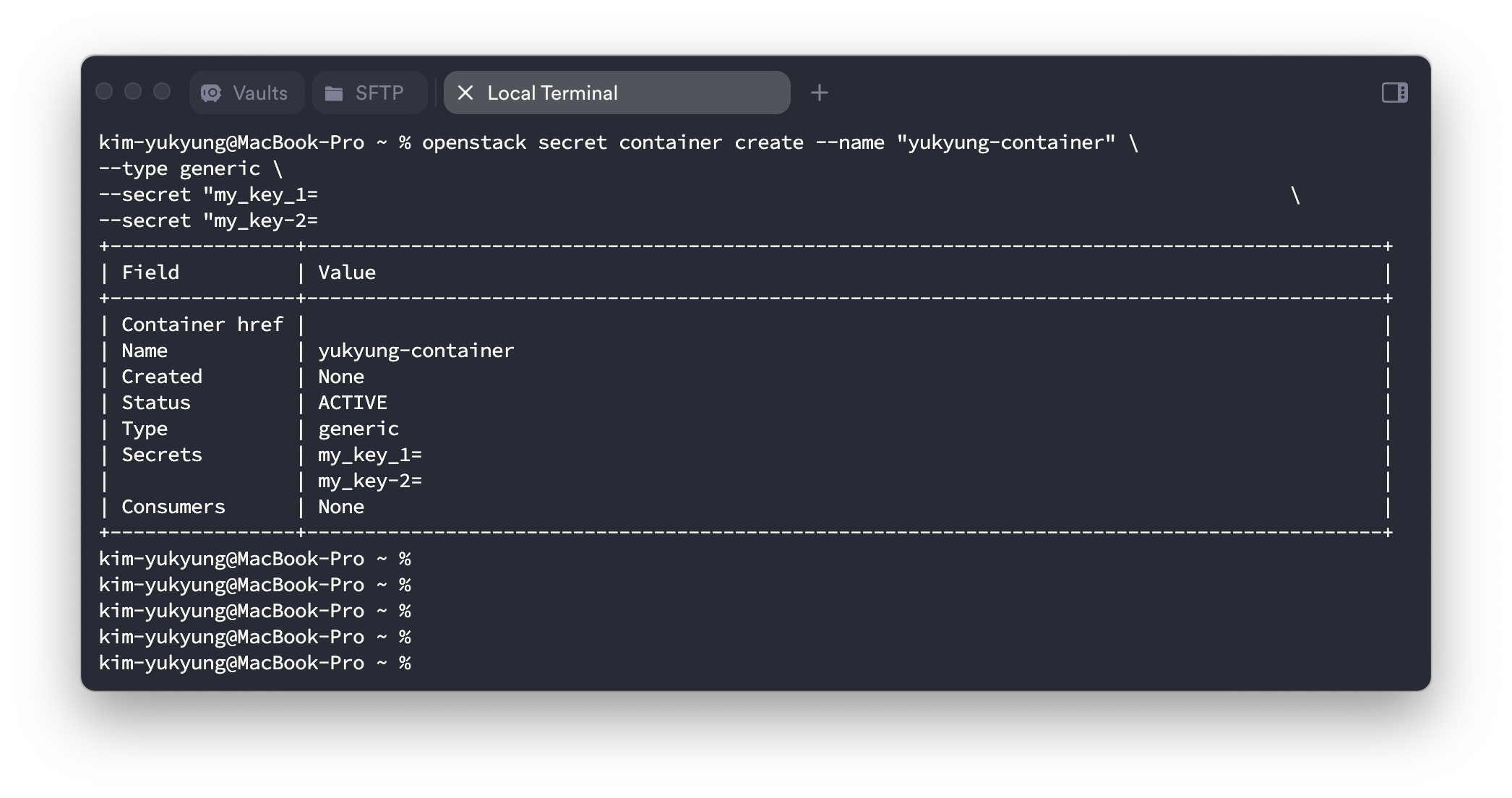Image resolution: width=1512 pixels, height=798 pixels.
Task: Click the generic Type value
Action: [358, 429]
